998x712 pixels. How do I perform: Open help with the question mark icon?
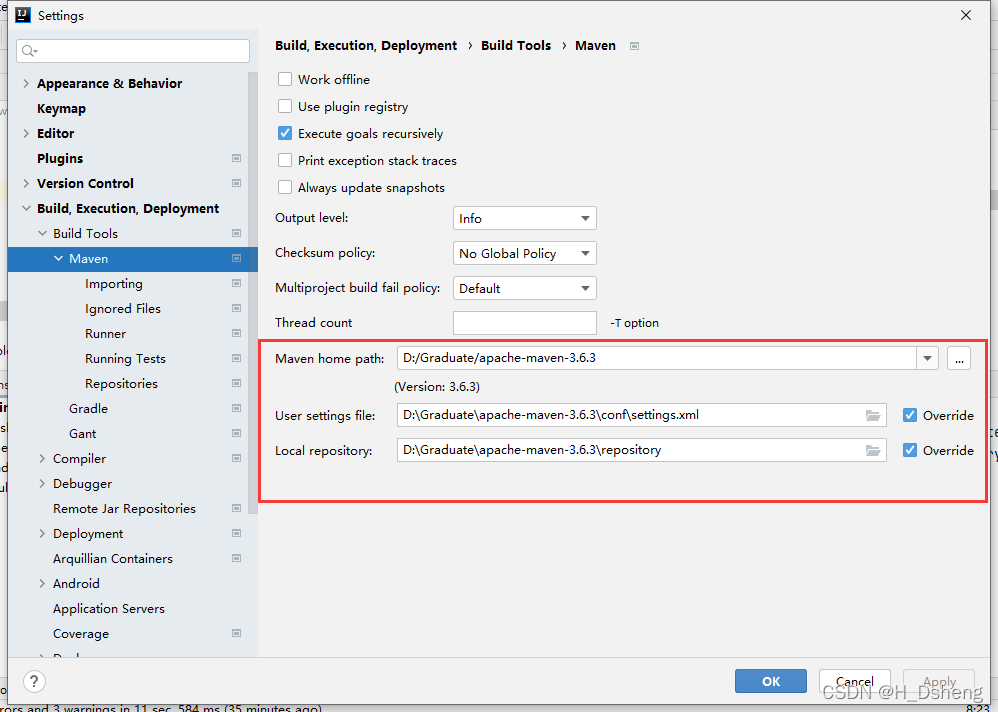click(x=34, y=681)
